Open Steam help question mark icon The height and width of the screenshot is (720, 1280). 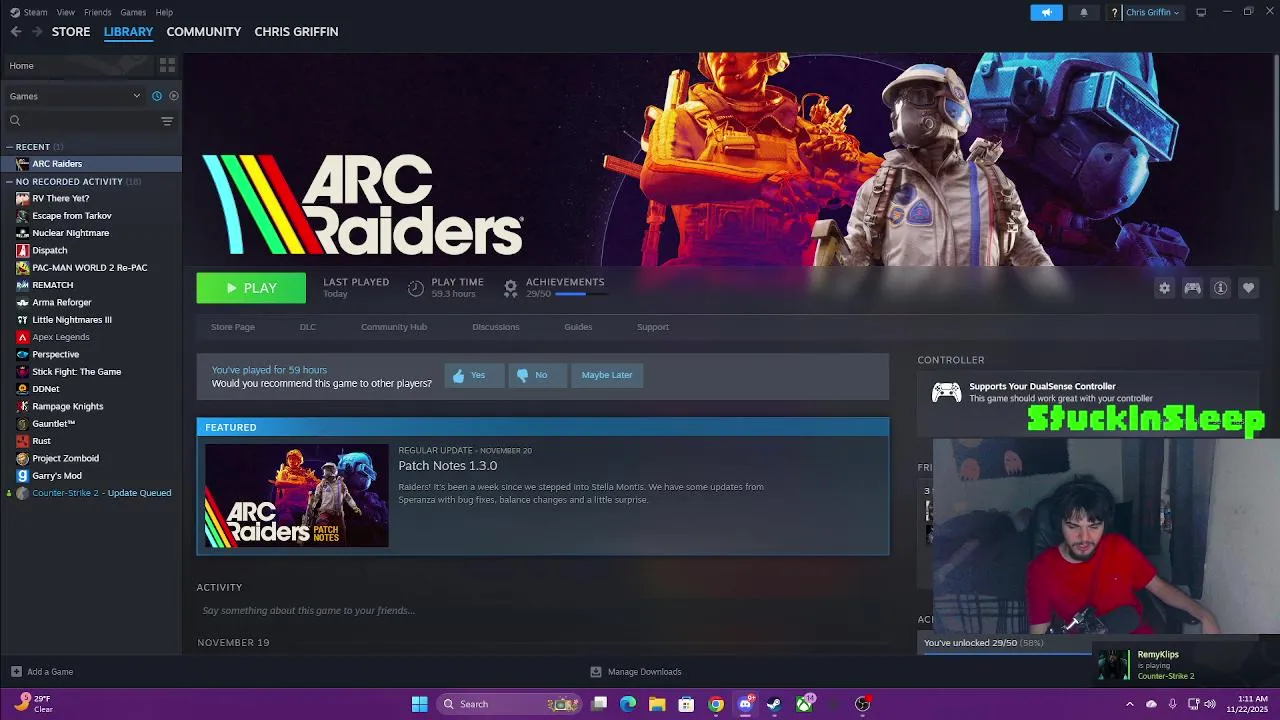point(1114,13)
